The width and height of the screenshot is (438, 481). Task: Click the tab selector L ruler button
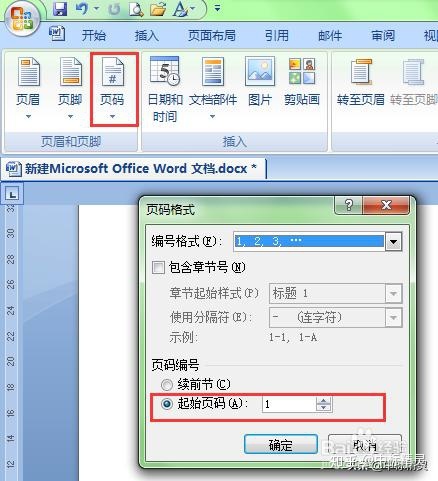12,193
